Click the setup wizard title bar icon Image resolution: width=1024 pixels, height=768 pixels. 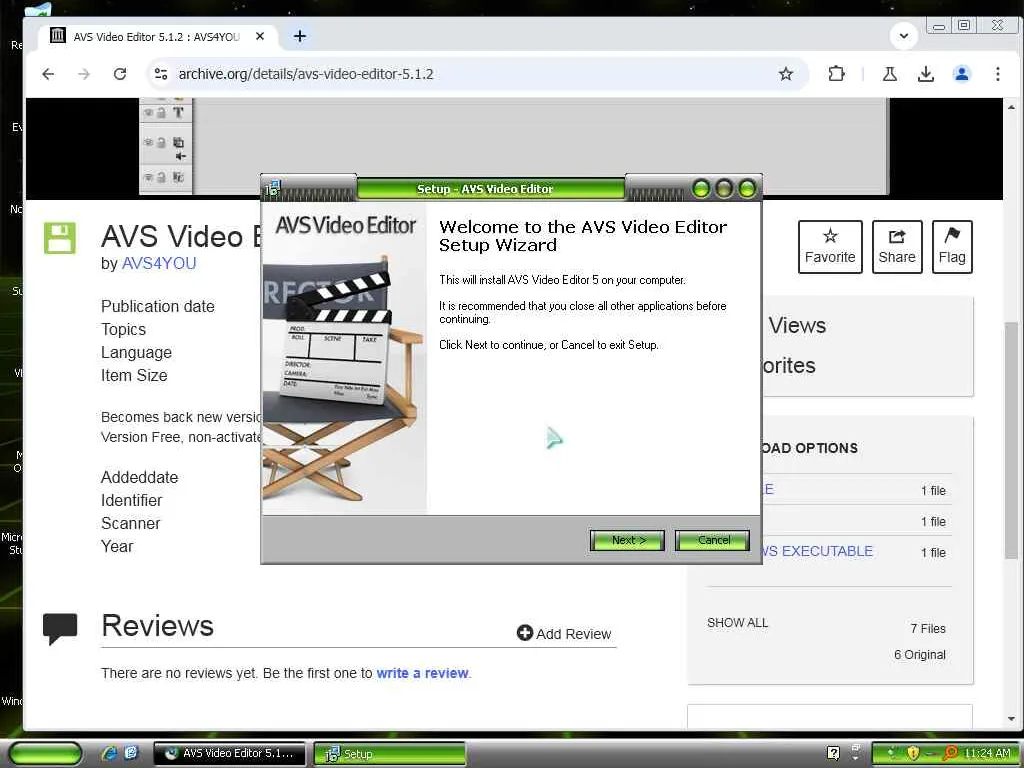click(272, 189)
